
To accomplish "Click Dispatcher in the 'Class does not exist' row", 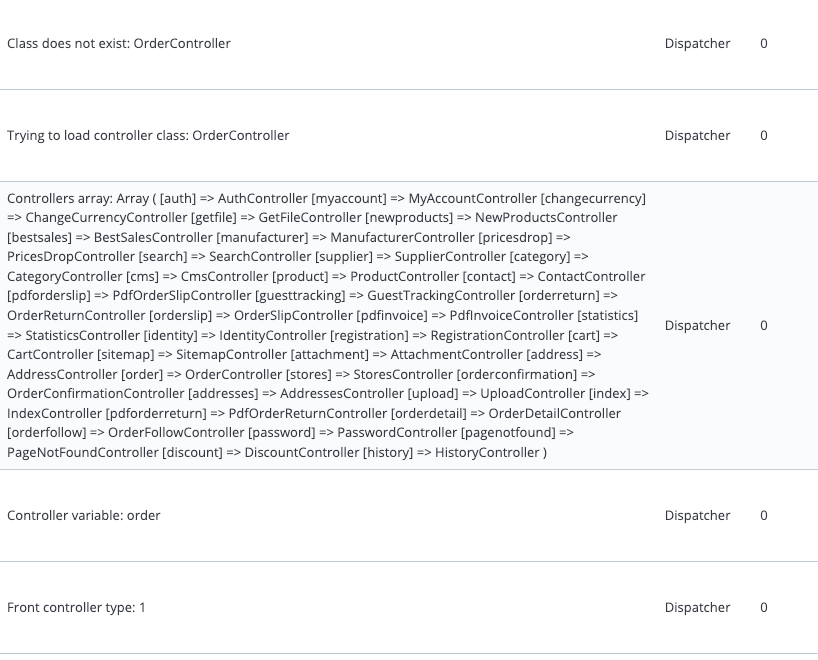I will point(697,44).
